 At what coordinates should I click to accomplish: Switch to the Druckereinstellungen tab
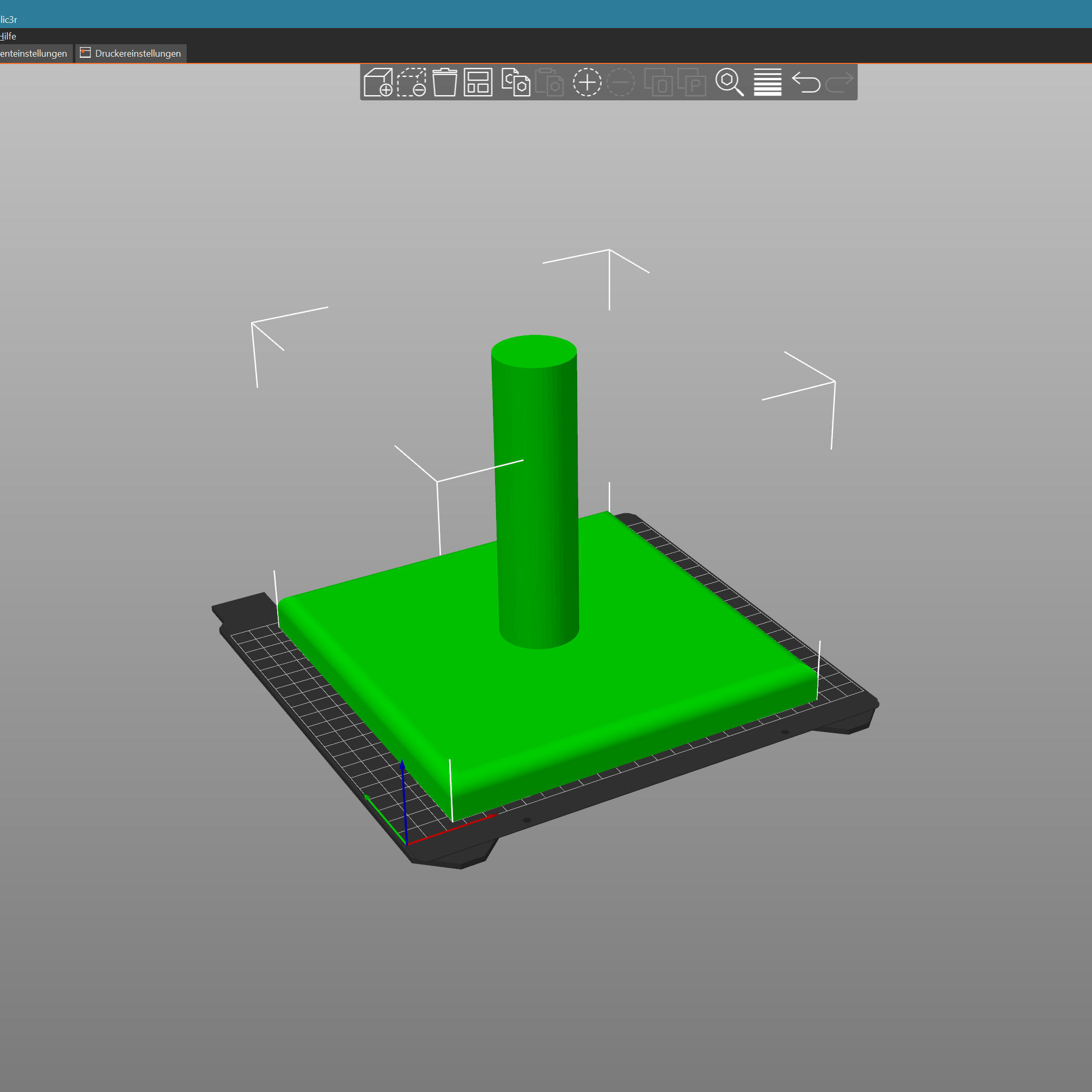(x=131, y=54)
